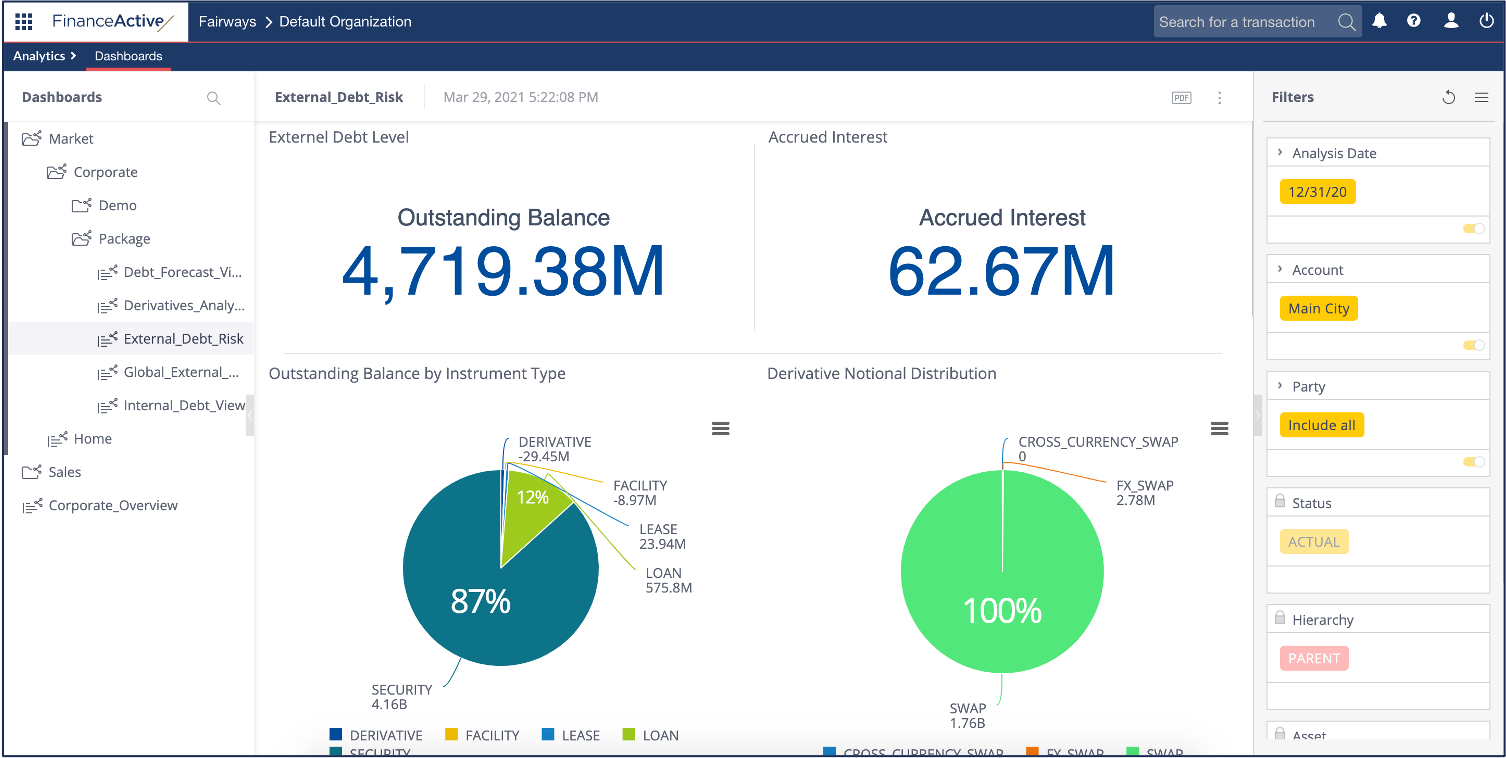The image size is (1506, 758).
Task: Open the dashboard three-dot options menu
Action: pos(1219,98)
